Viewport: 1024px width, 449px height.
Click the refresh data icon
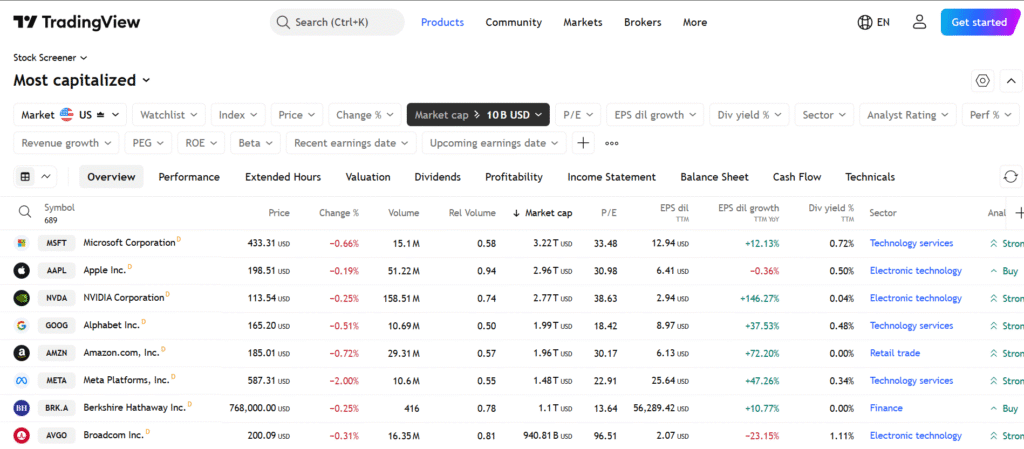point(1011,177)
